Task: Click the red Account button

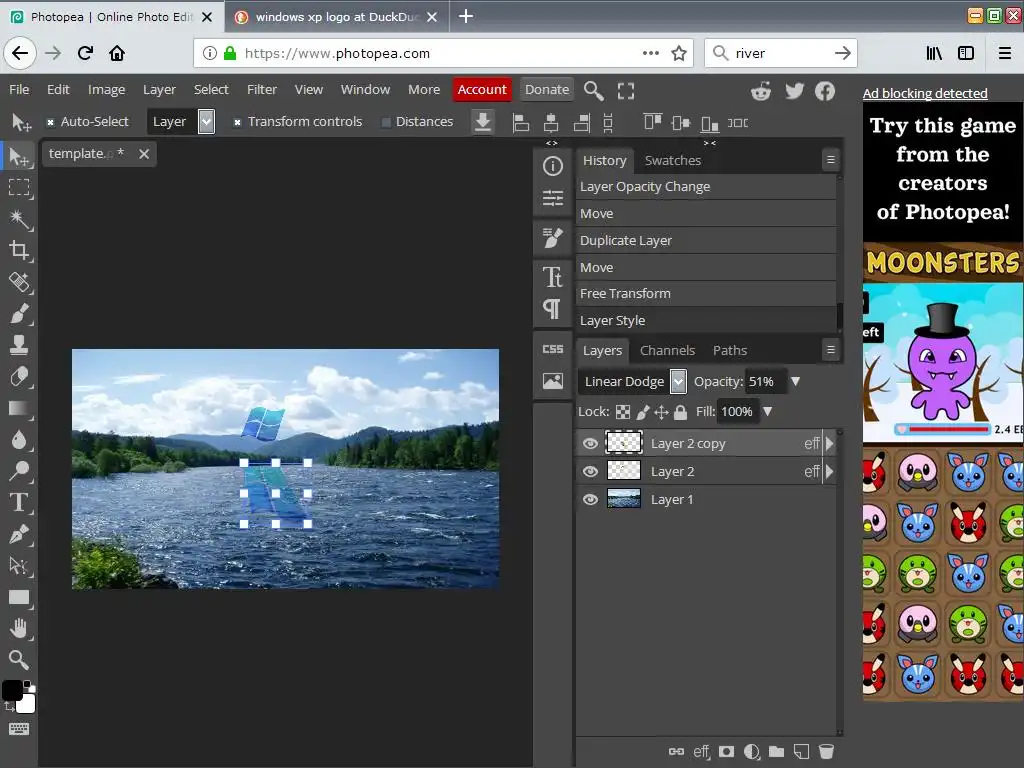Action: point(482,89)
